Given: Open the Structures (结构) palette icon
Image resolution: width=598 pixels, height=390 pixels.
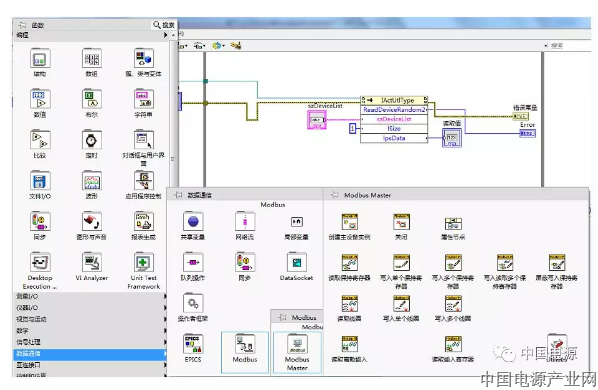Looking at the screenshot, I should (x=40, y=59).
